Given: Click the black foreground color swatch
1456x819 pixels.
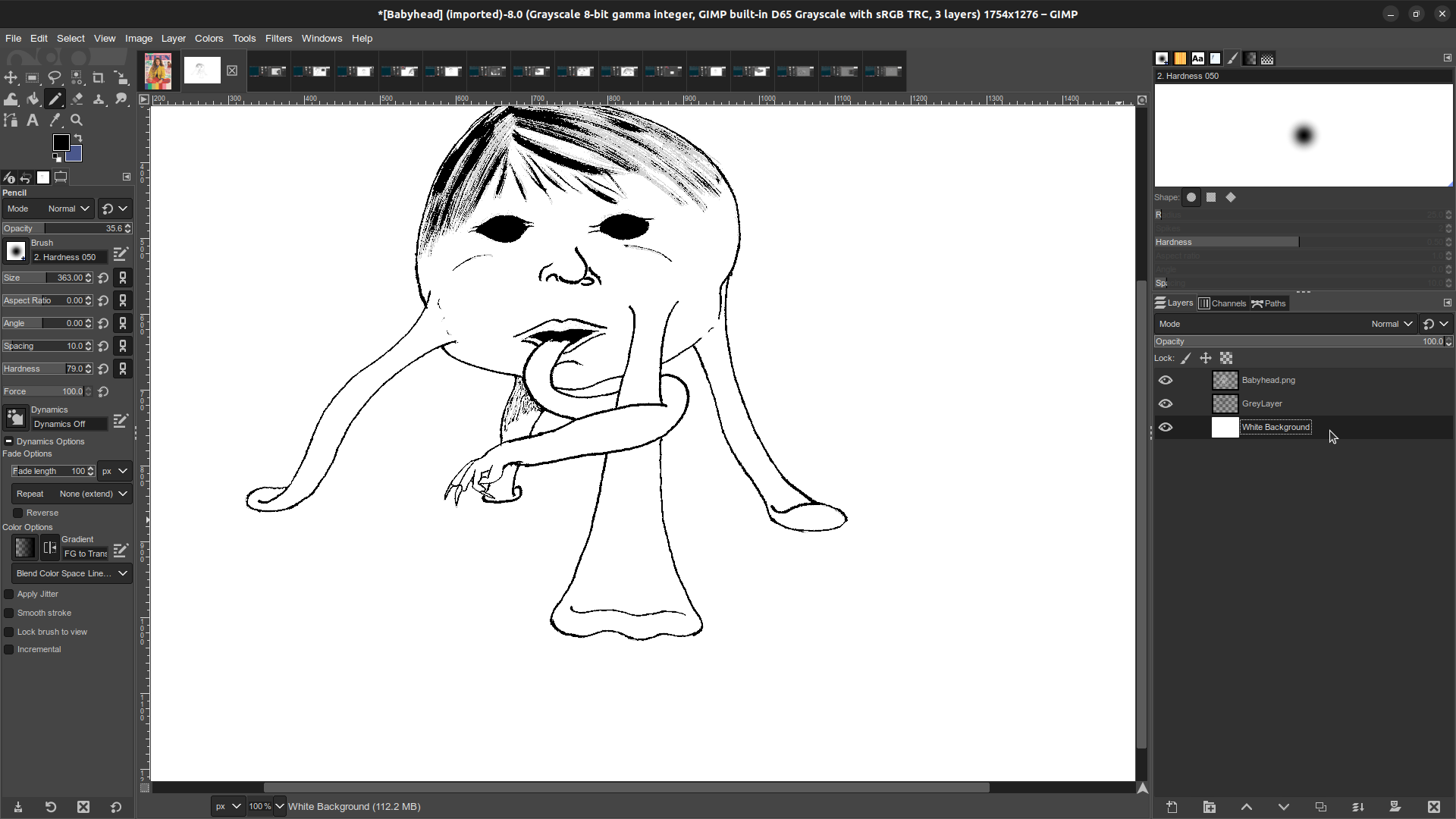Looking at the screenshot, I should tap(61, 143).
